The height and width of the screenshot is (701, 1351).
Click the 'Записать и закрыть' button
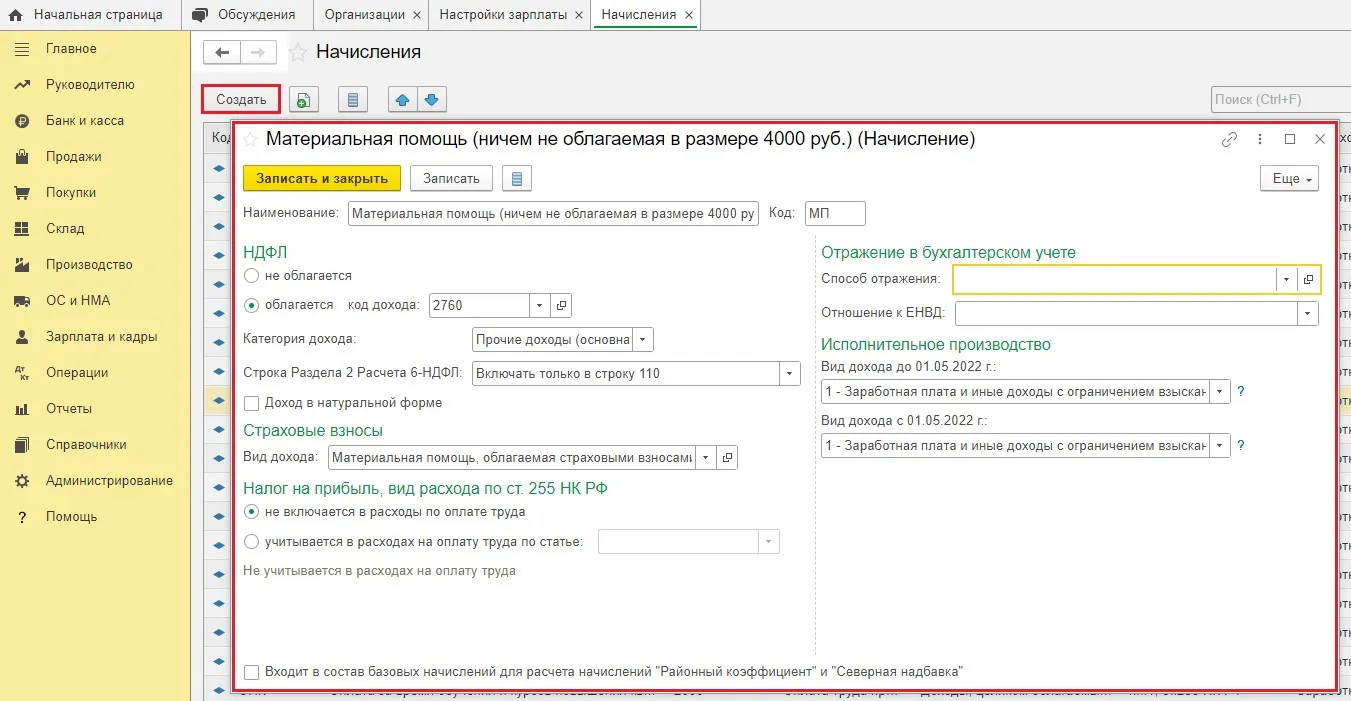[x=321, y=178]
